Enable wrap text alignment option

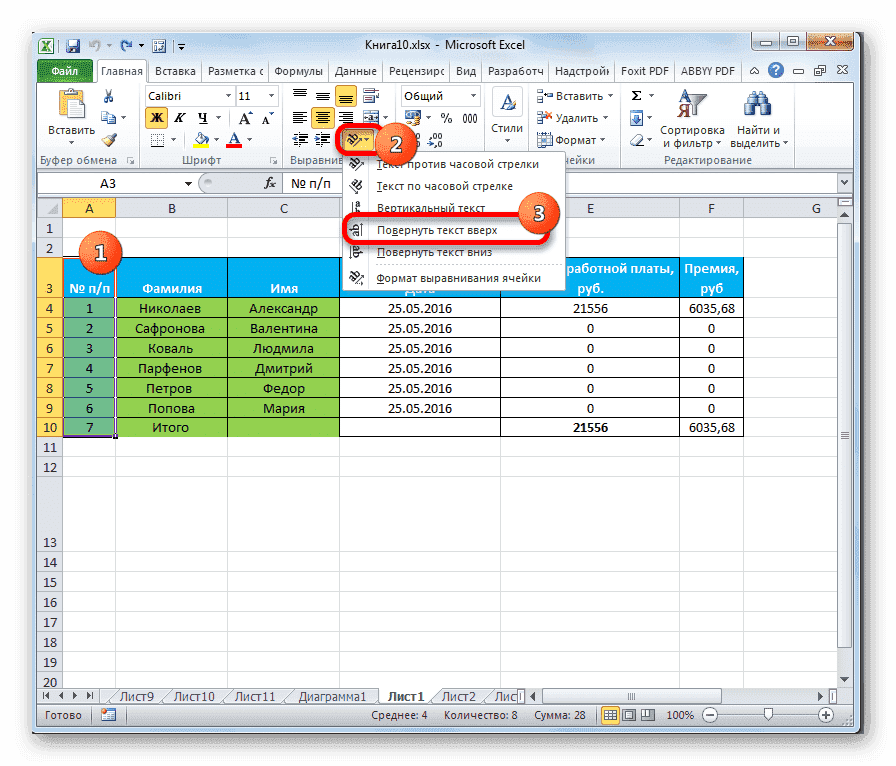click(x=370, y=94)
